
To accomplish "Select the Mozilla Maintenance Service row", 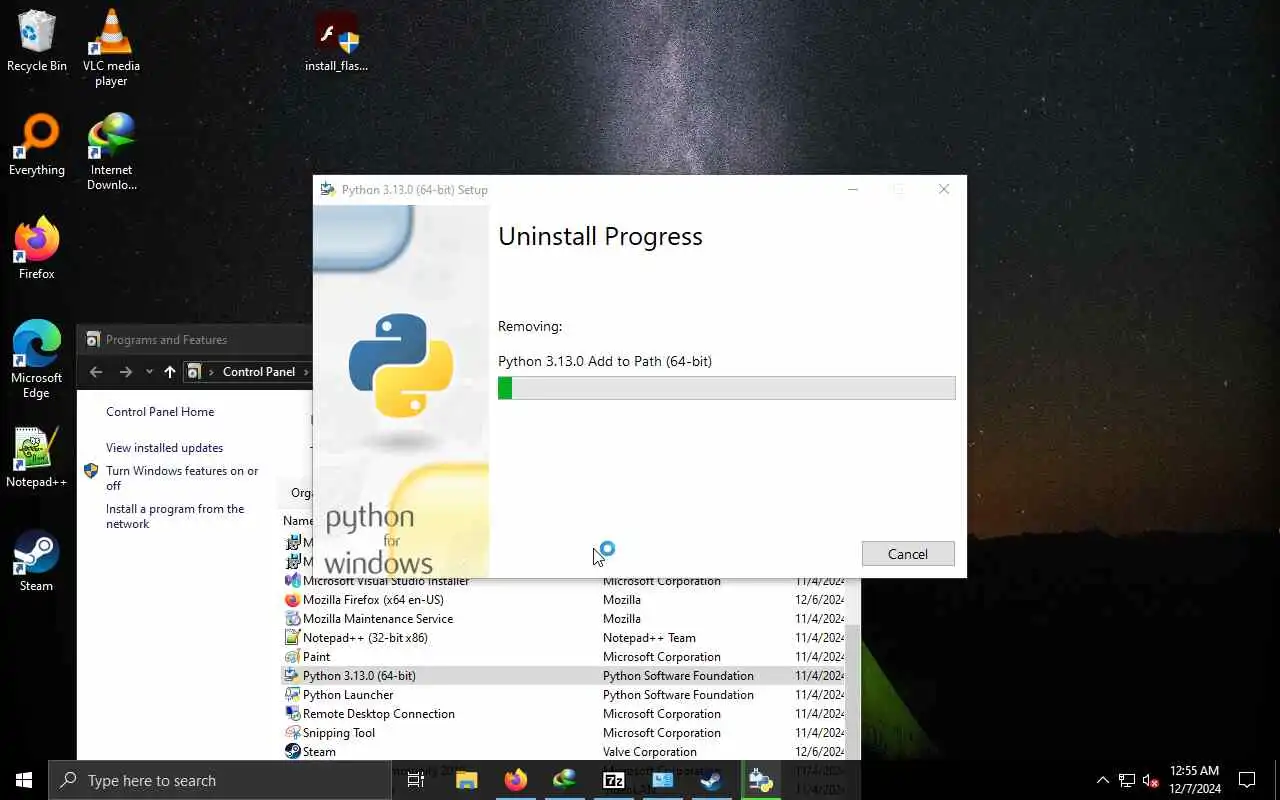I will 565,619.
